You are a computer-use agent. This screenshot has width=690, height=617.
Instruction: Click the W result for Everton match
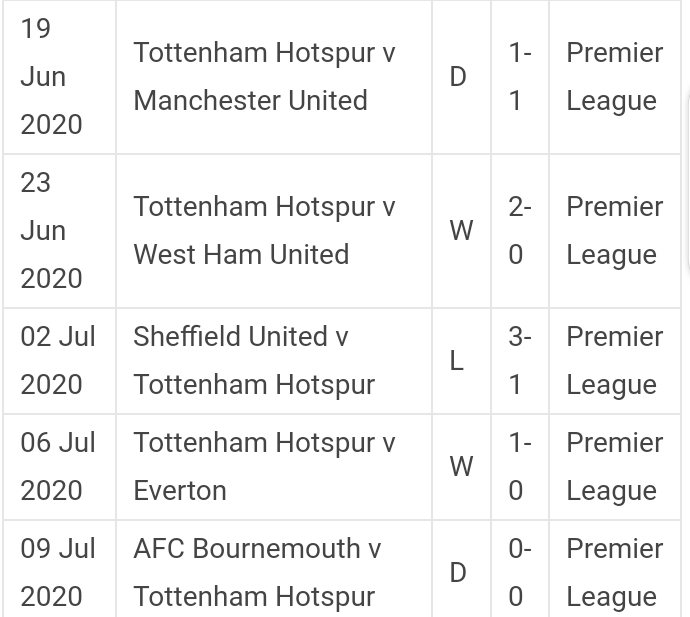(461, 467)
